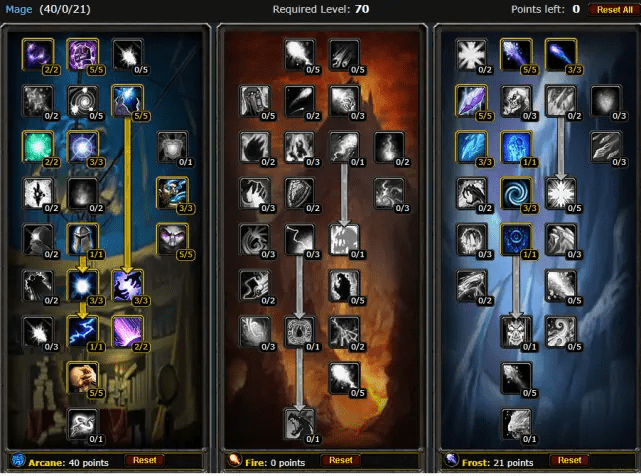This screenshot has height=476, width=641.
Task: Click the Frost tree spec icon at bottom
Action: [451, 460]
